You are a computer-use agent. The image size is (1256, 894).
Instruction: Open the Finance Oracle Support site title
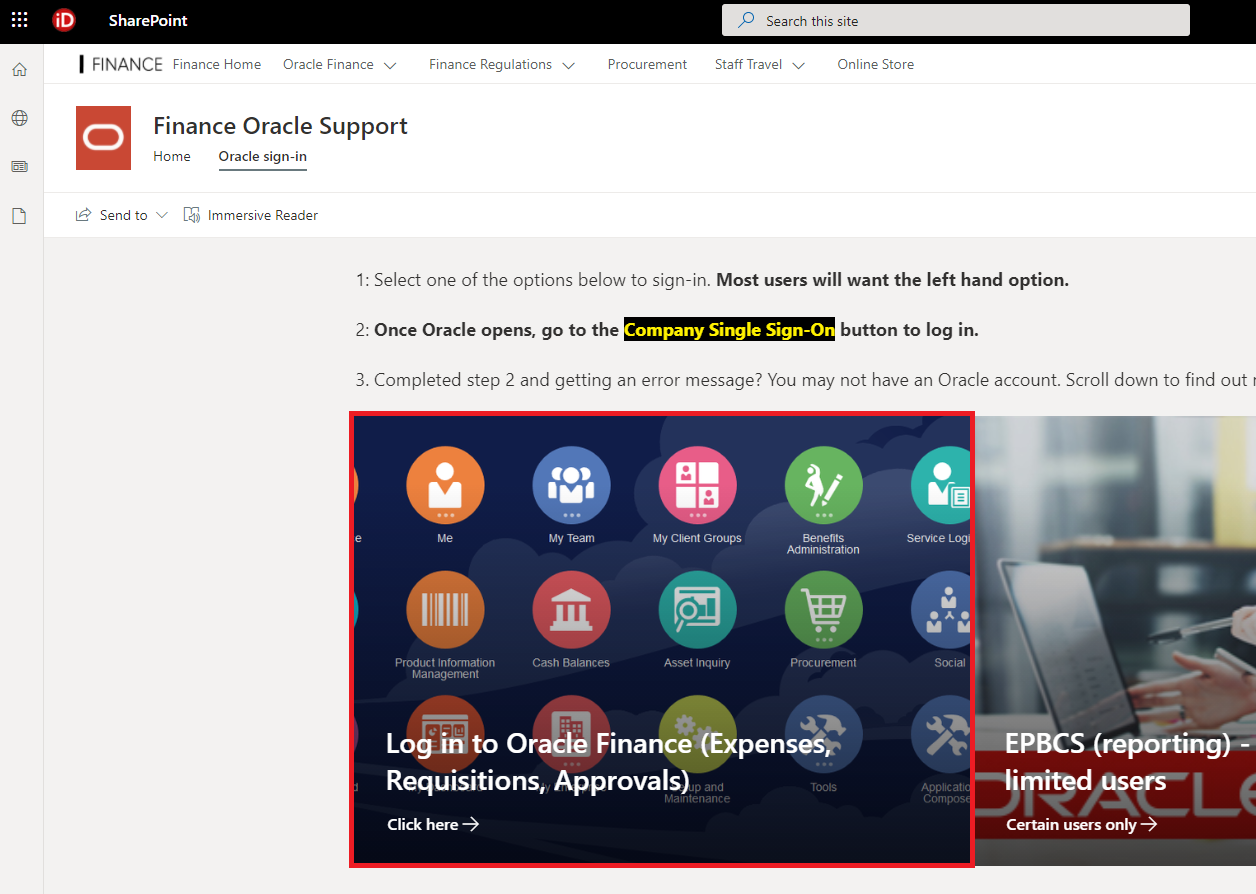[280, 126]
